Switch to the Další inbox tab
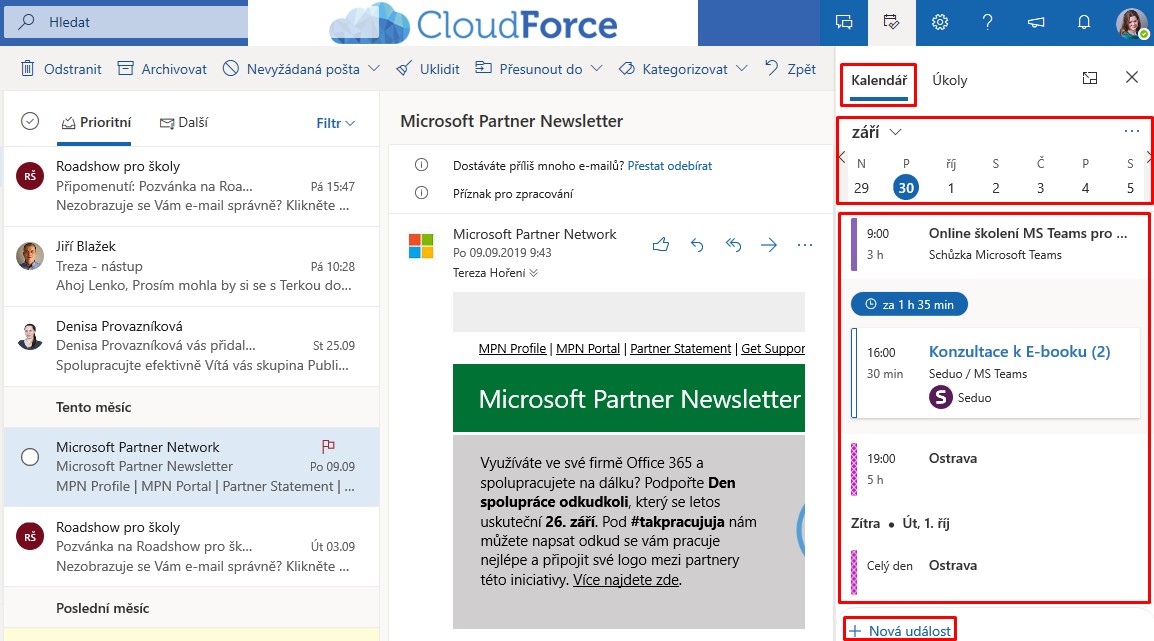 point(184,123)
